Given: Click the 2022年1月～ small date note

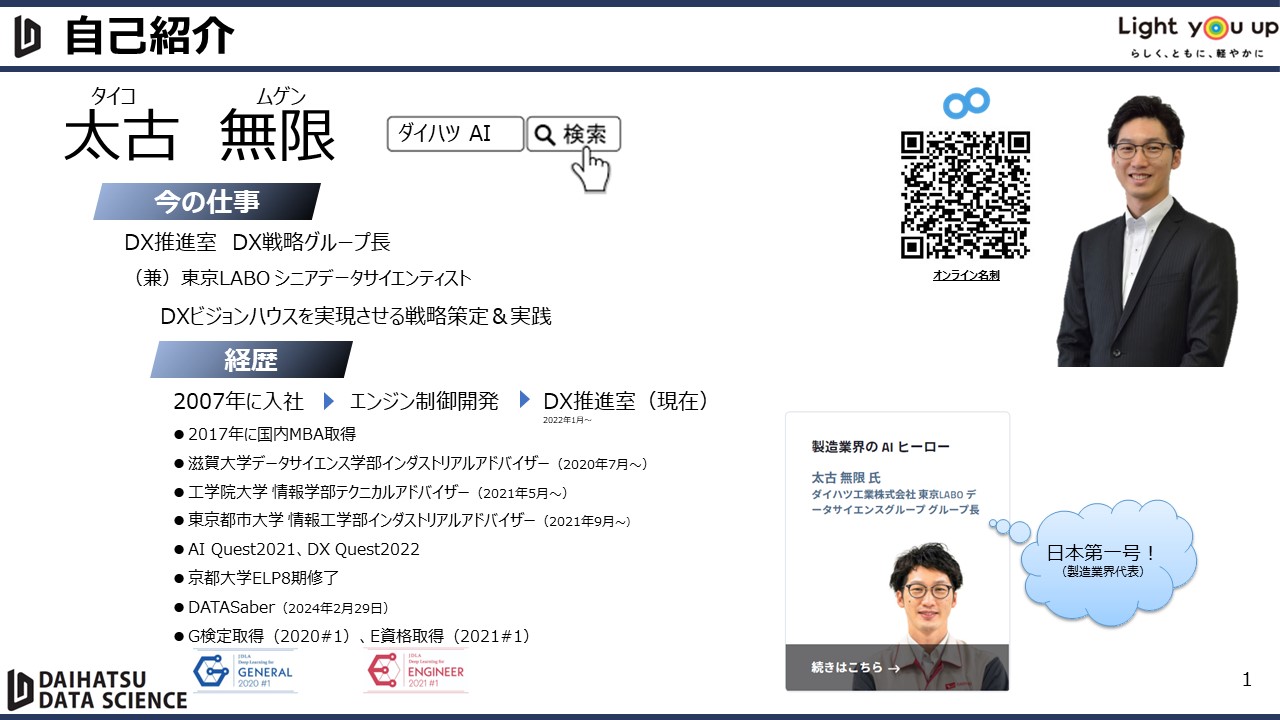Looking at the screenshot, I should click(568, 420).
